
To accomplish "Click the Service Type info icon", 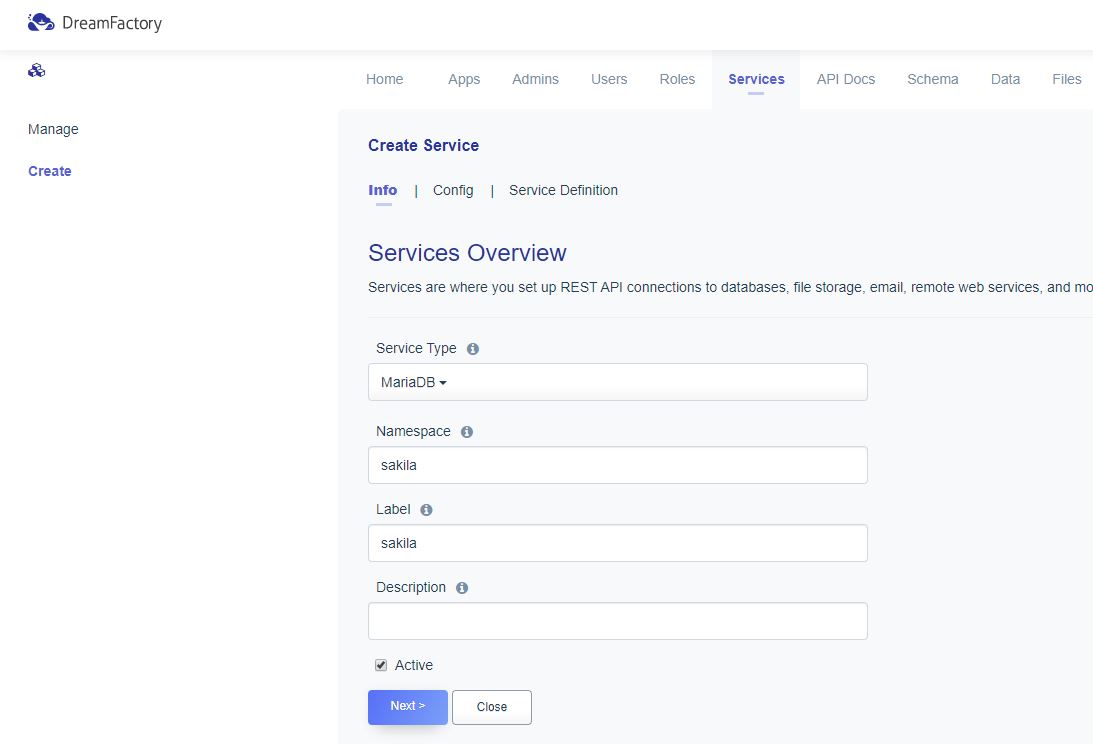I will tap(473, 349).
